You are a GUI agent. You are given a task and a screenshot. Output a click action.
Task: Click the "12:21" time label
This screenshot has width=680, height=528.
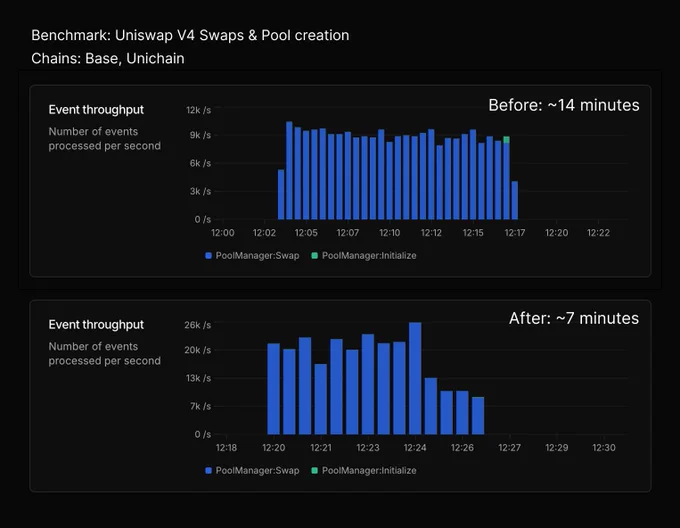pyautogui.click(x=321, y=448)
